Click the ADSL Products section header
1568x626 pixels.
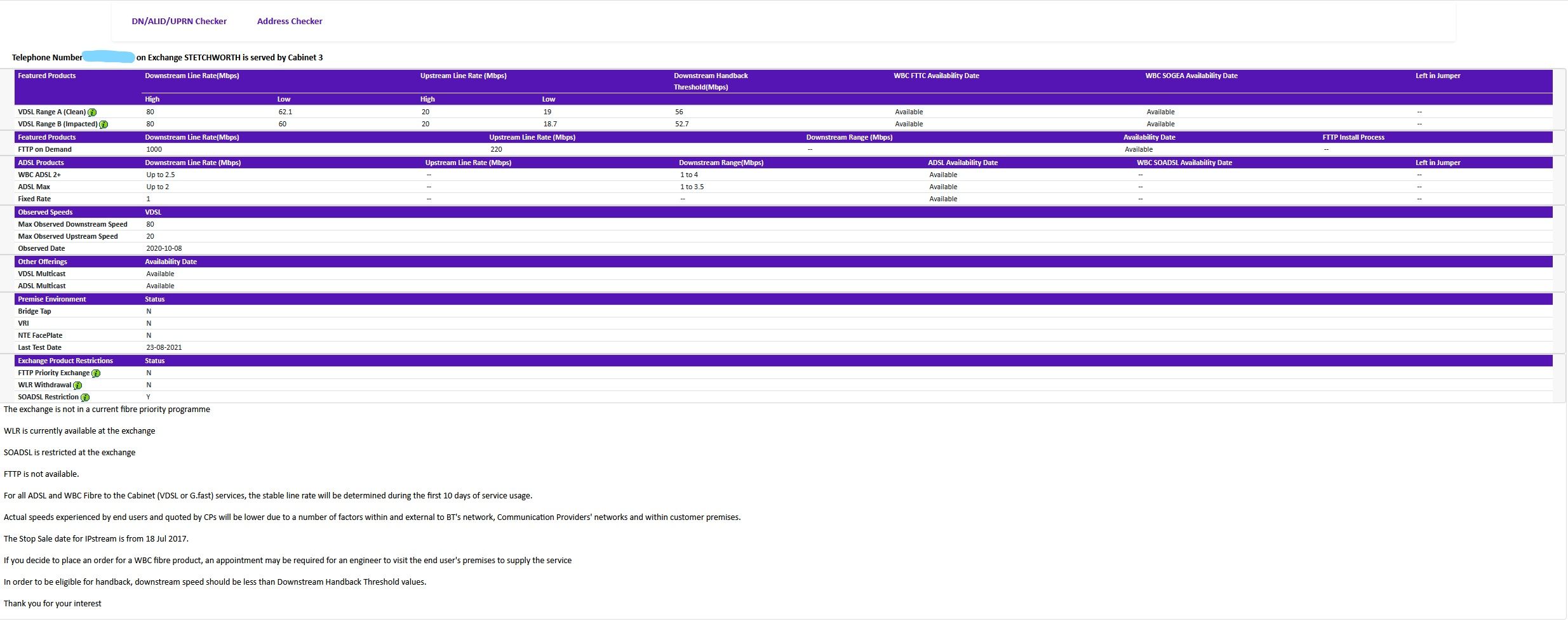pyautogui.click(x=41, y=163)
